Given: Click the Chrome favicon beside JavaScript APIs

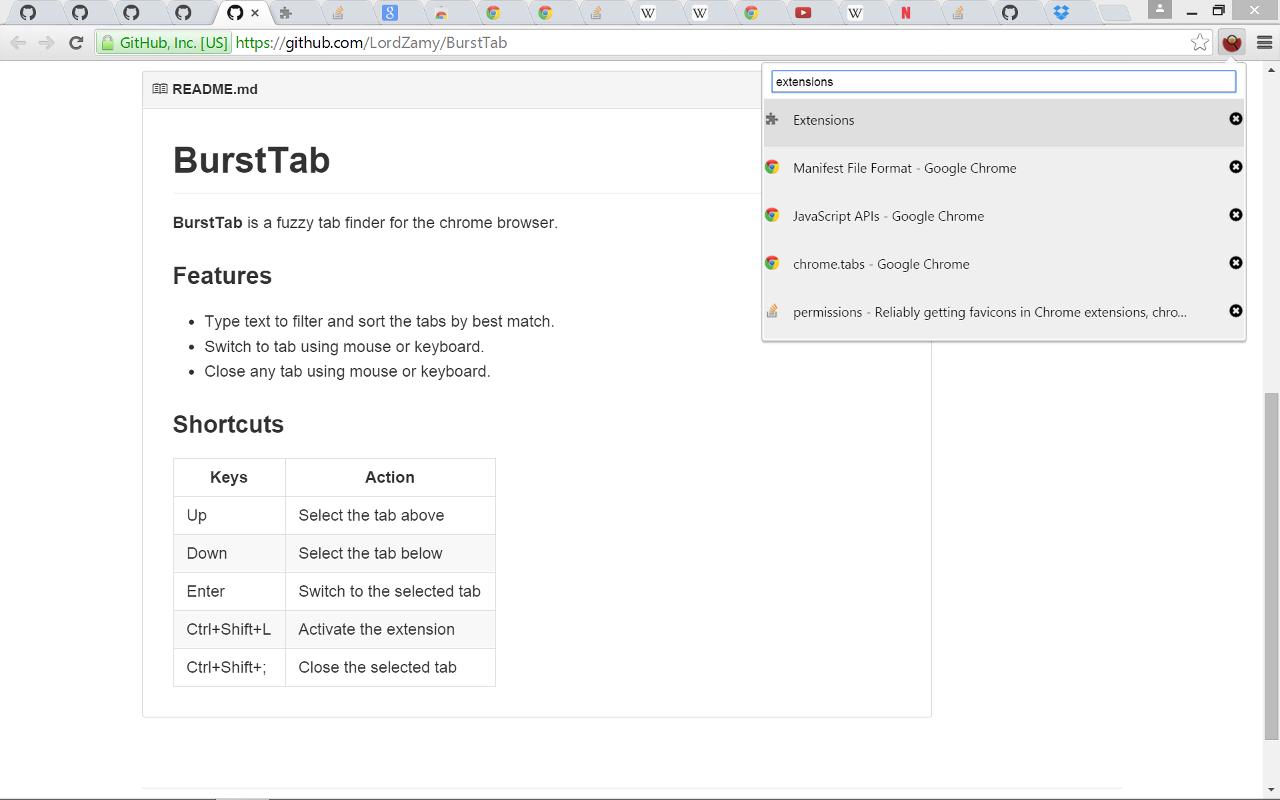Looking at the screenshot, I should coord(772,215).
